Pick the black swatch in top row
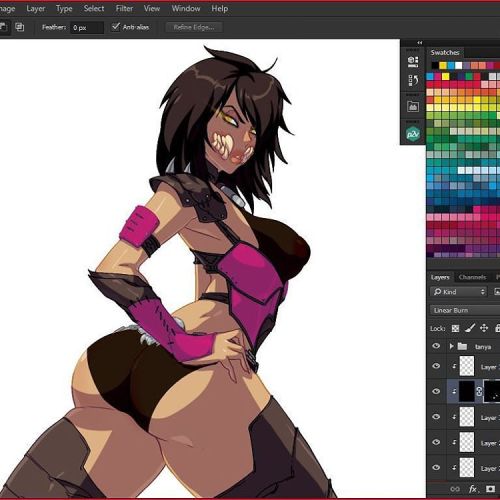 pyautogui.click(x=435, y=65)
